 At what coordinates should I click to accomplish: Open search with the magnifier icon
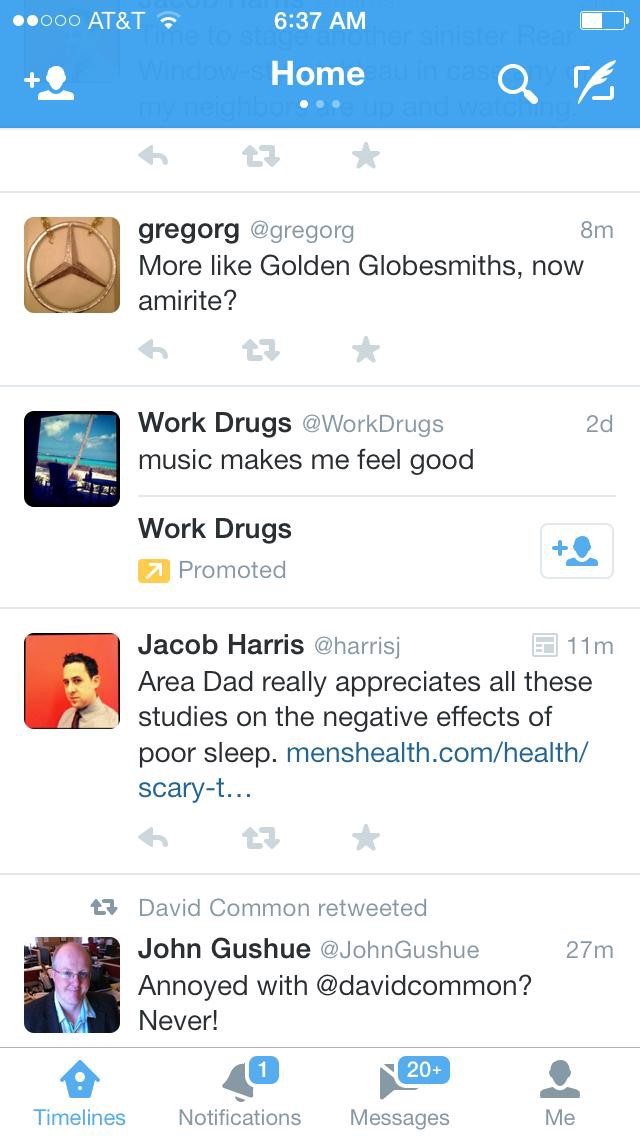(x=518, y=84)
